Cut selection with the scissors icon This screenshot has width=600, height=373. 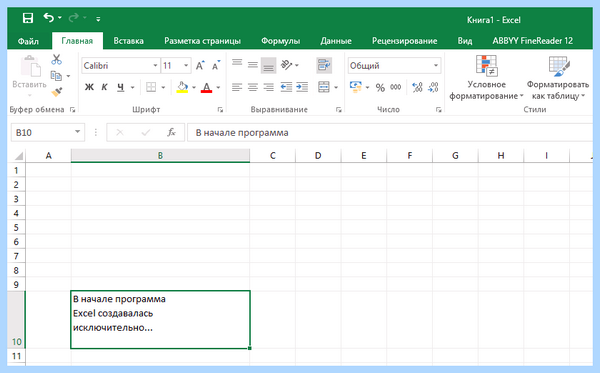[57, 59]
